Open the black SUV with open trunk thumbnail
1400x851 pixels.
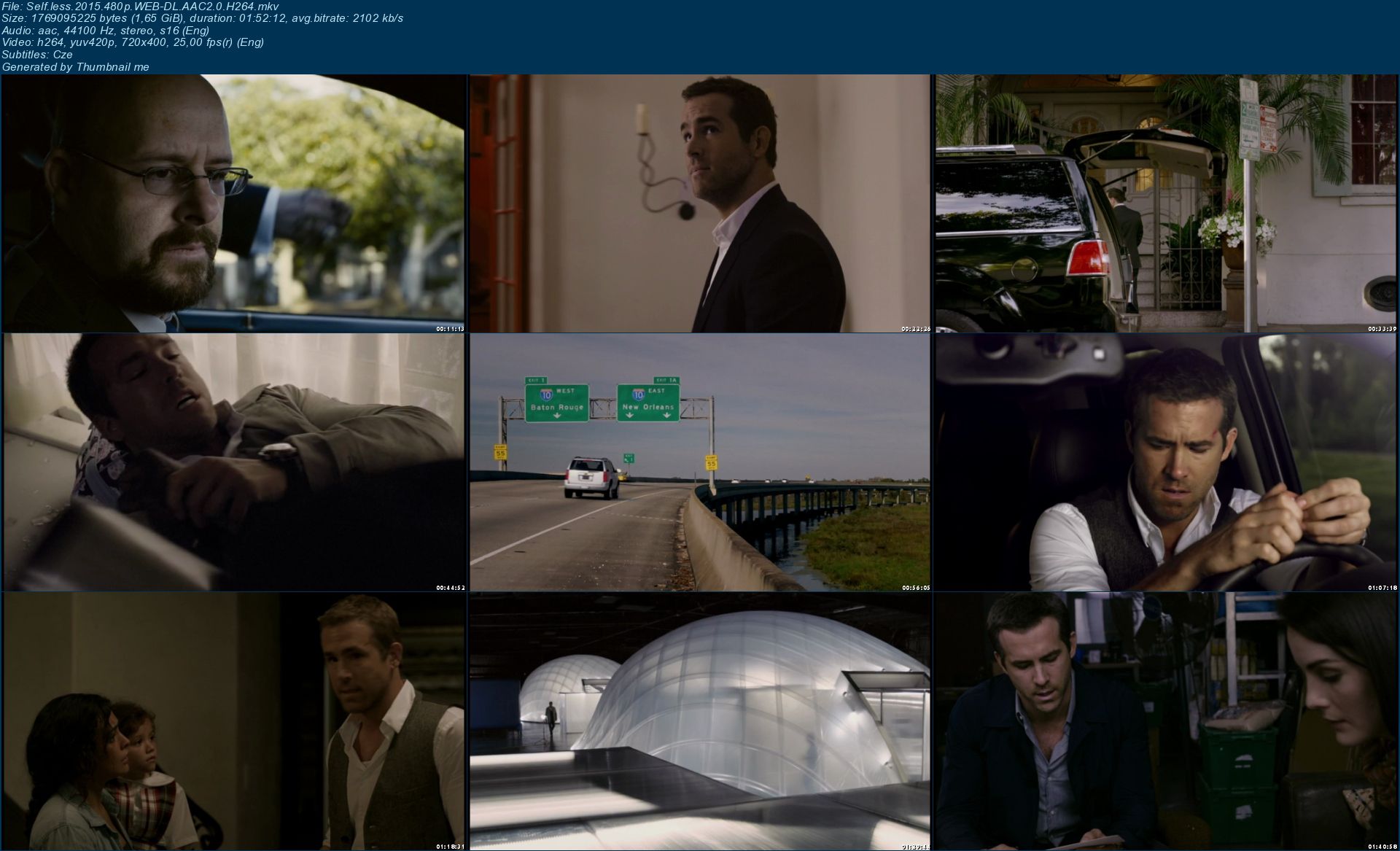pos(1166,203)
